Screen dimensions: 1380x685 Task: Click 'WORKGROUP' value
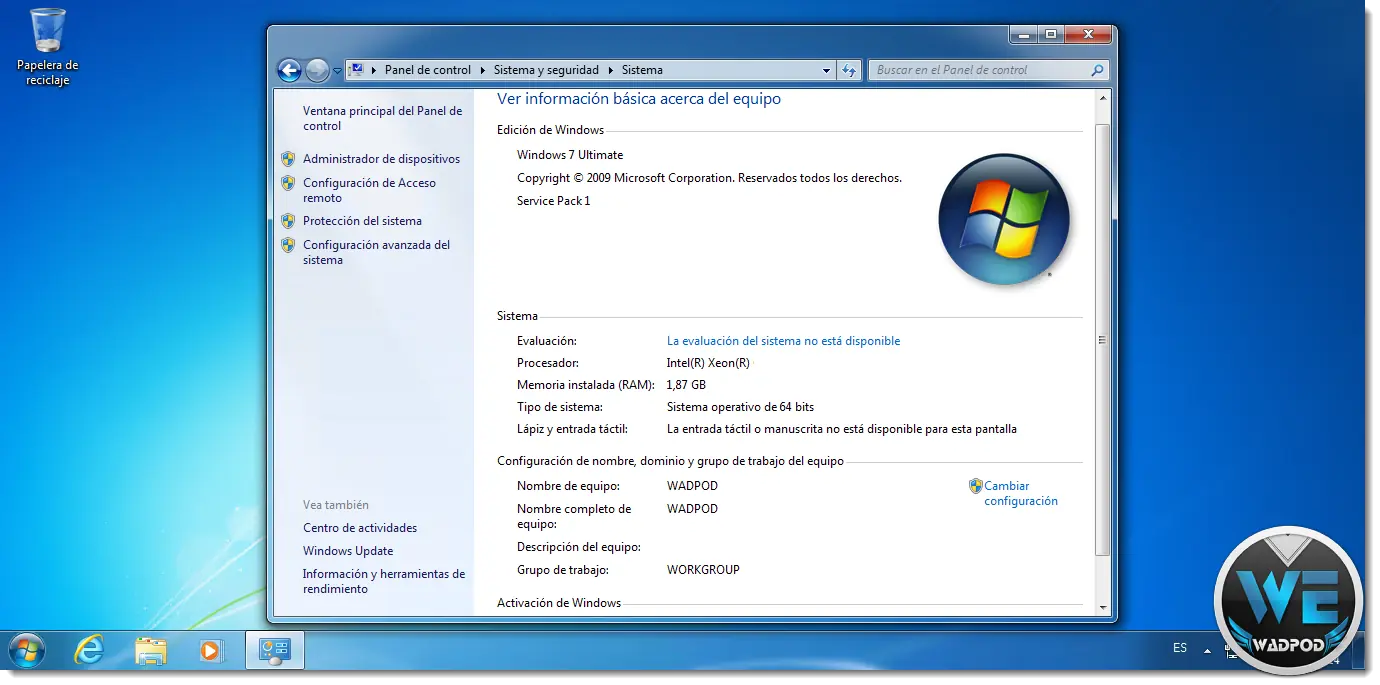(703, 570)
